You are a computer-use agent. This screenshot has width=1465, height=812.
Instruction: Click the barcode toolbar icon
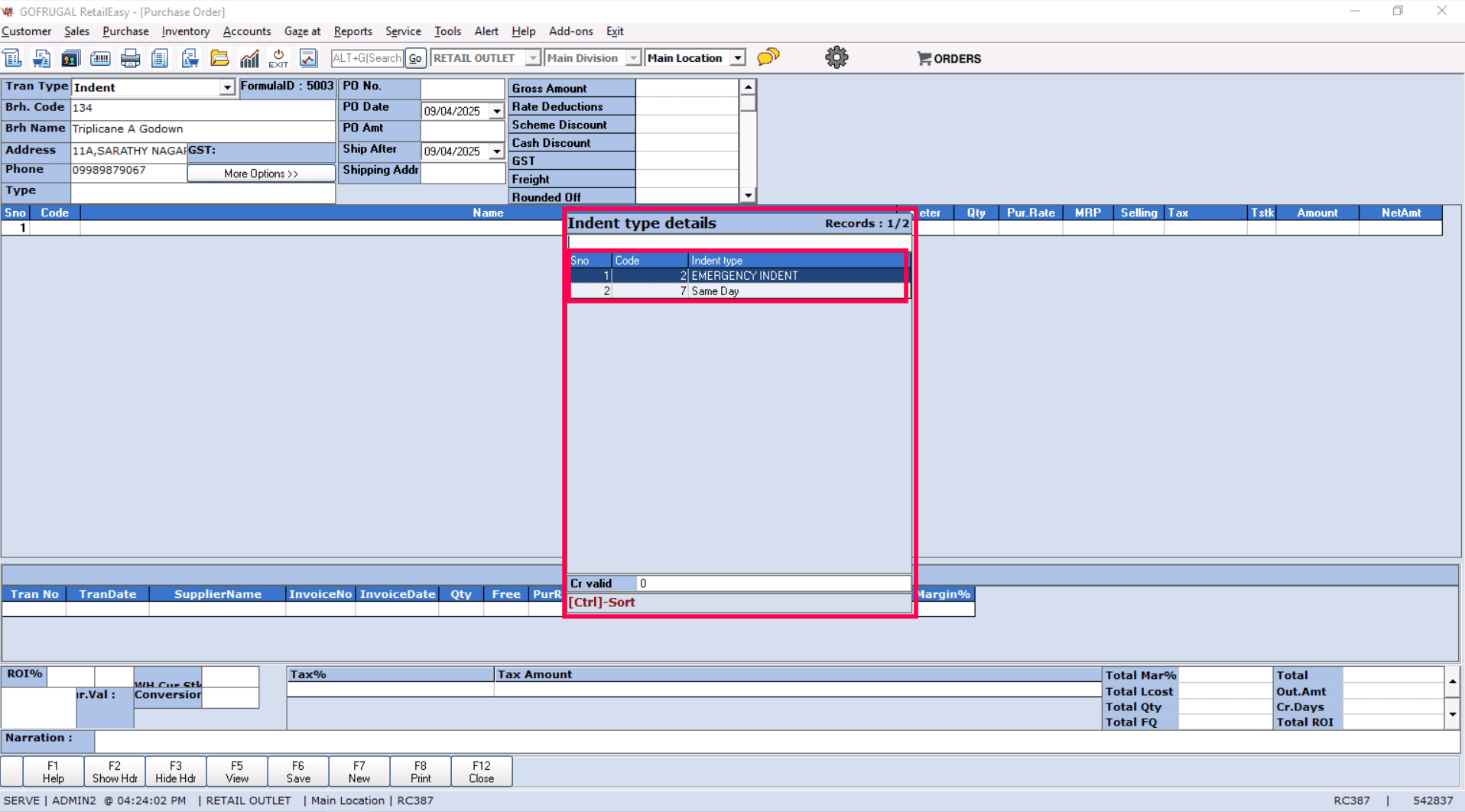(100, 58)
